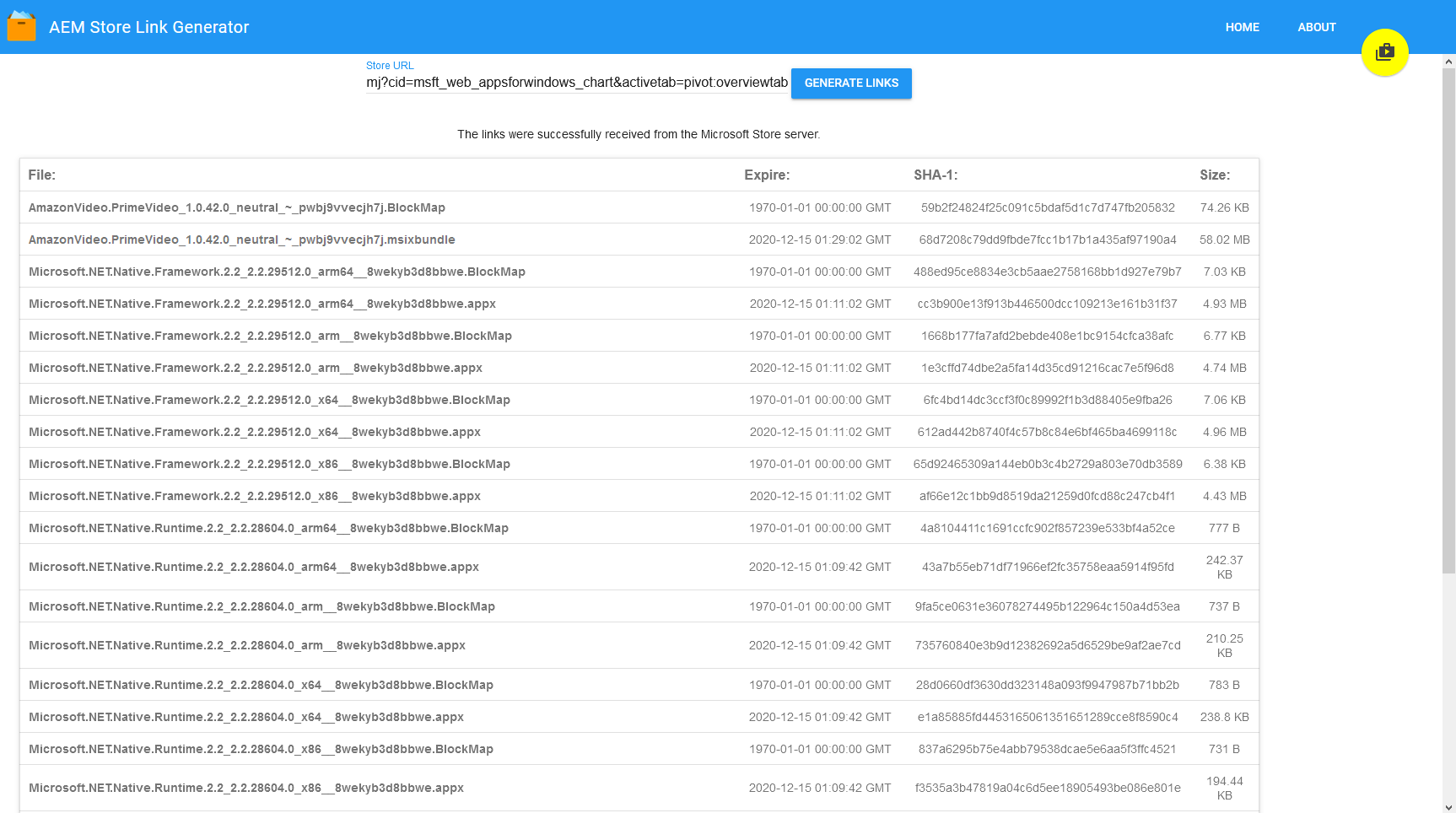This screenshot has height=813, width=1456.
Task: Click the yellow floating video library button
Action: point(1384,52)
